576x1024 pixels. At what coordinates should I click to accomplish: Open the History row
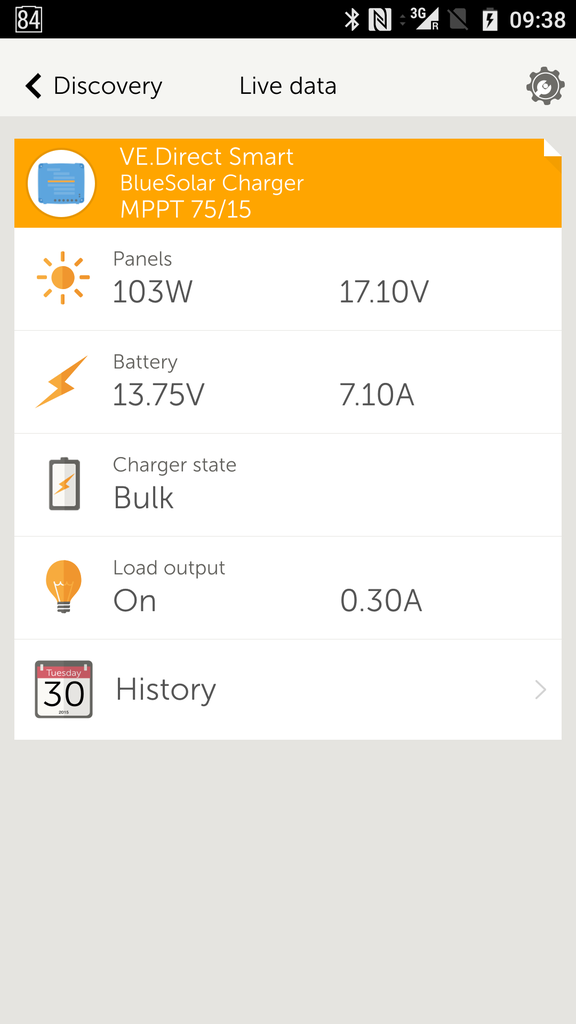point(288,690)
